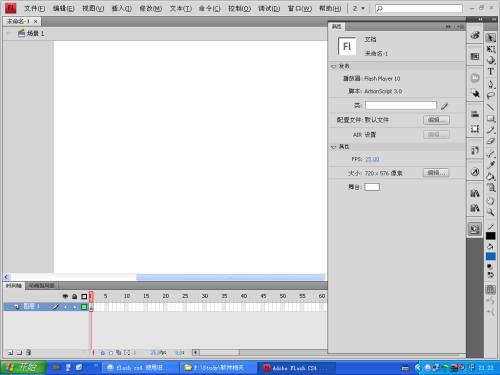Toggle lock dot of layer 1
Image resolution: width=500 pixels, height=375 pixels.
coord(75,307)
